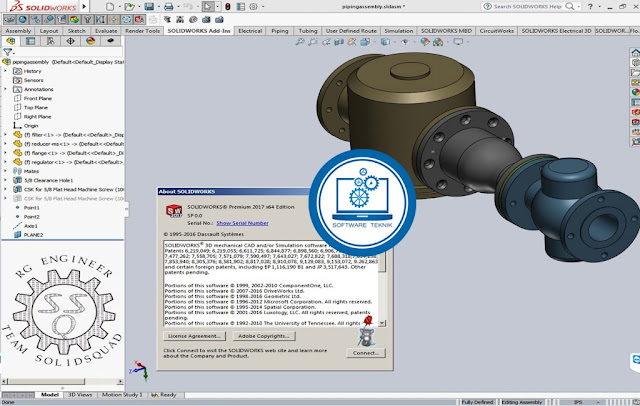Click the Rebuild traffic light icon
This screenshot has width=640, height=406.
228,7
